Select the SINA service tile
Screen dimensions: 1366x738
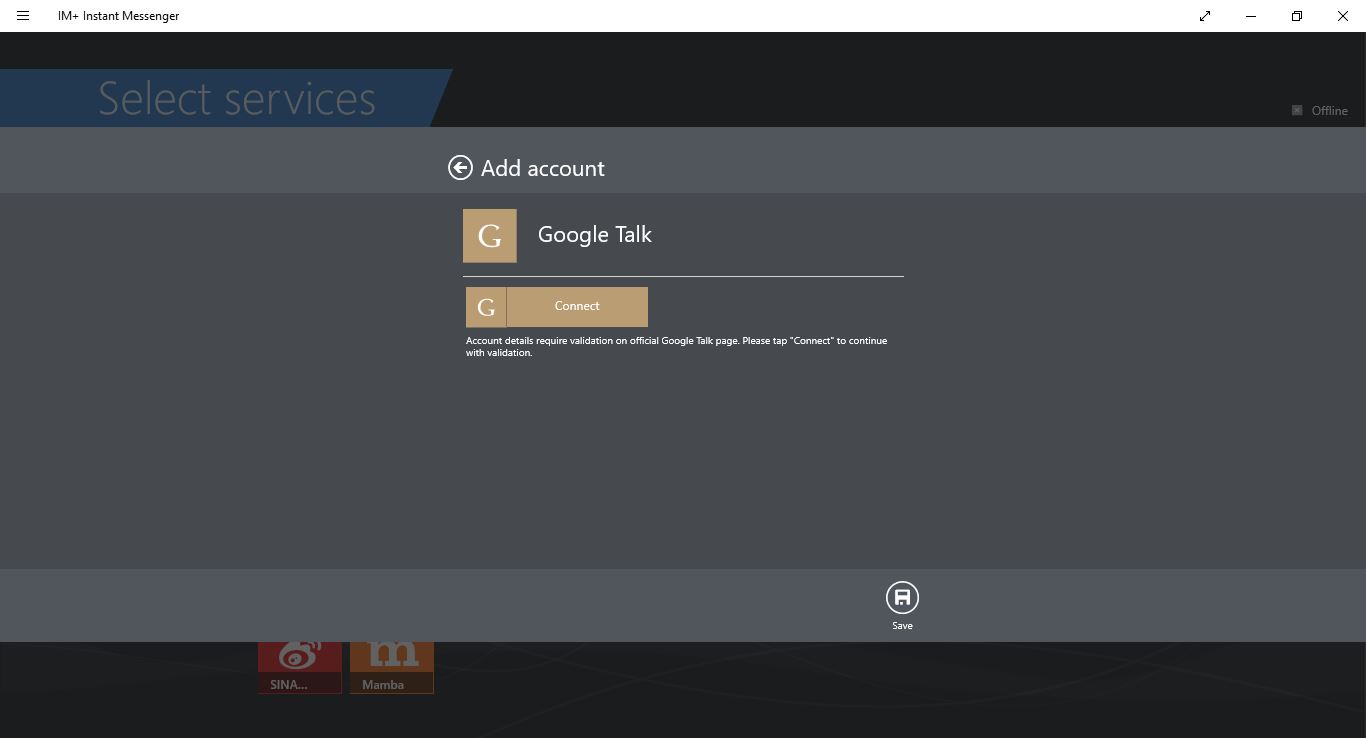pyautogui.click(x=300, y=667)
